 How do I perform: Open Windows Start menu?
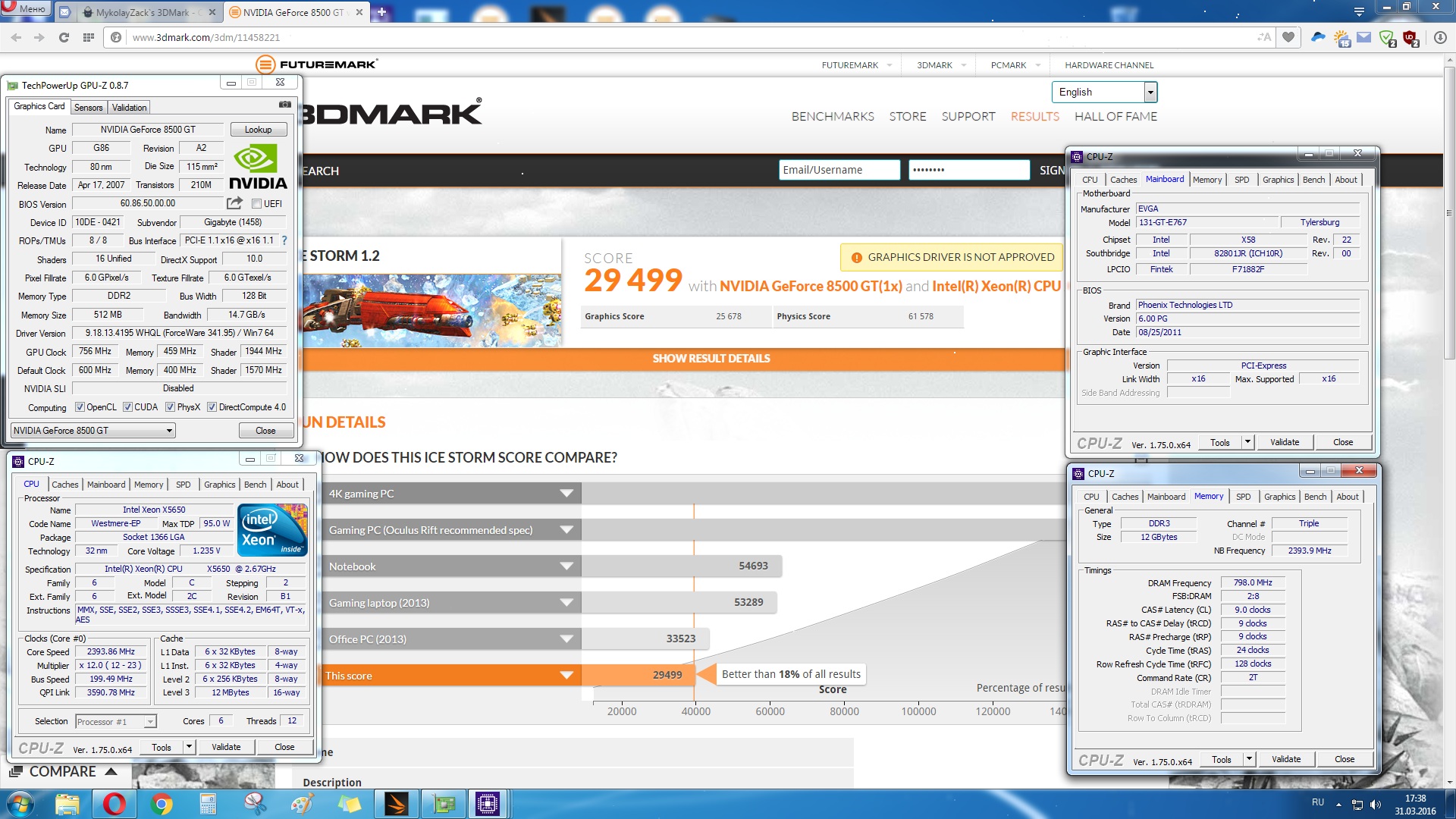tap(20, 804)
